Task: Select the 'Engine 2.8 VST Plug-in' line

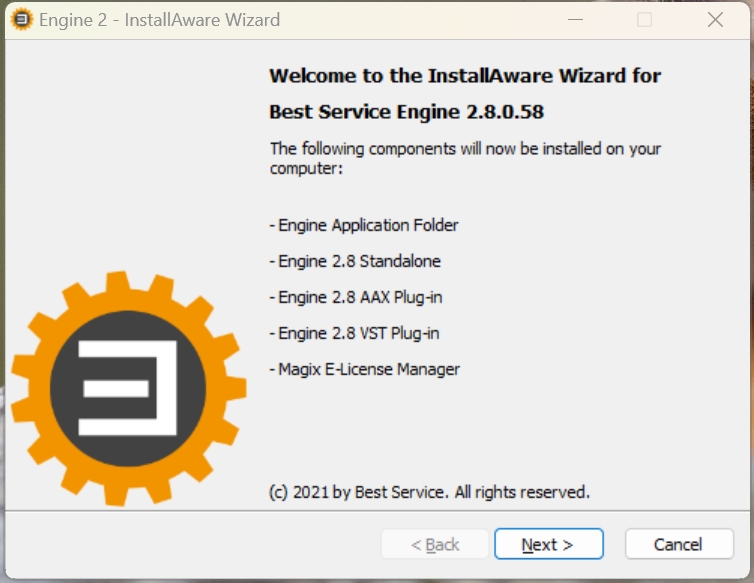Action: (354, 333)
